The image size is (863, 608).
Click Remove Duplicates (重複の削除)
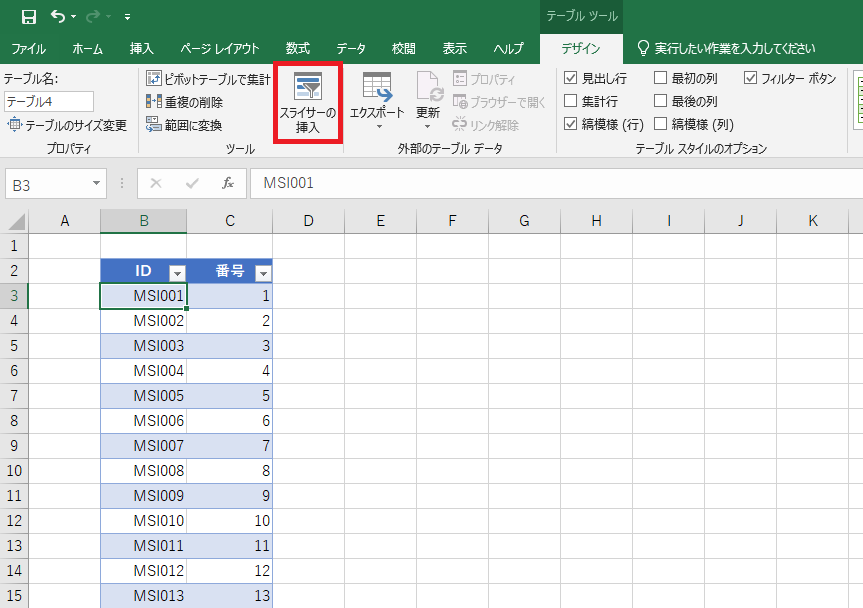[184, 101]
